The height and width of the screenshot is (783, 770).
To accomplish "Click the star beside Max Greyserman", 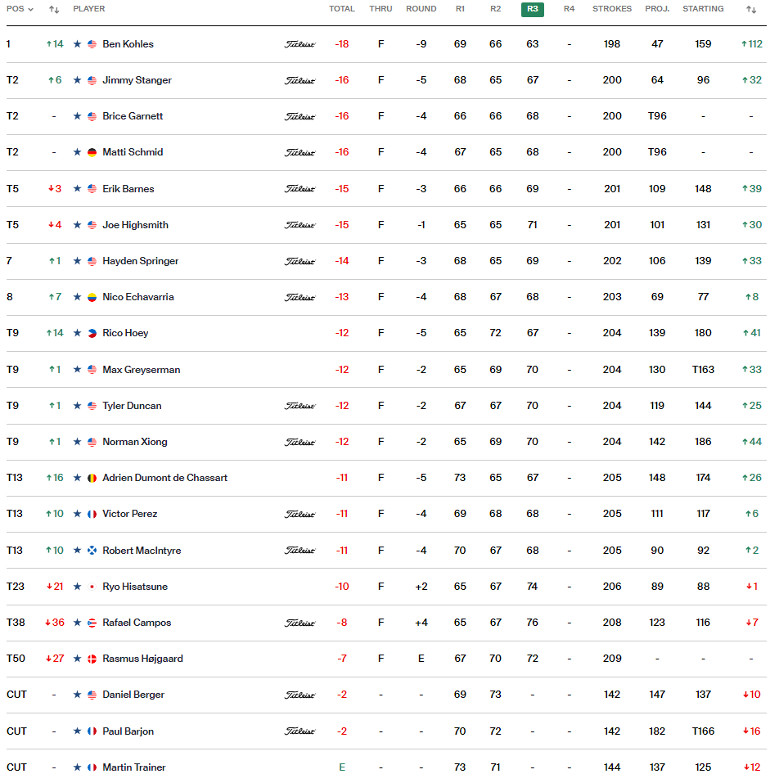I will [77, 369].
